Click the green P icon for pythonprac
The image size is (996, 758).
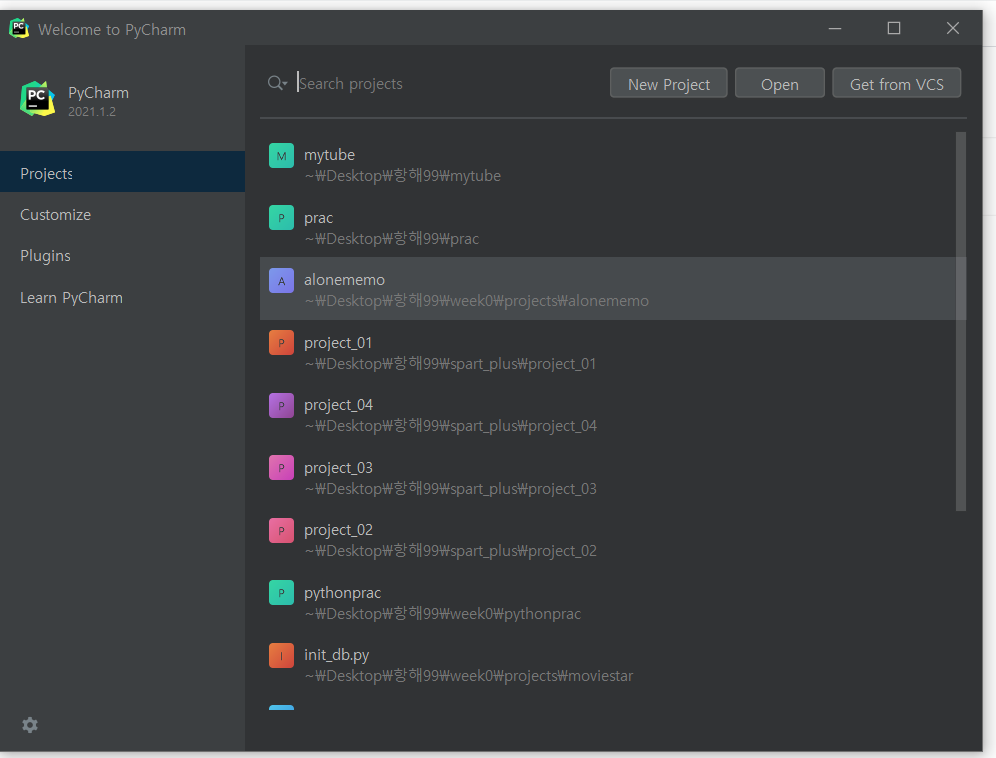click(x=281, y=593)
